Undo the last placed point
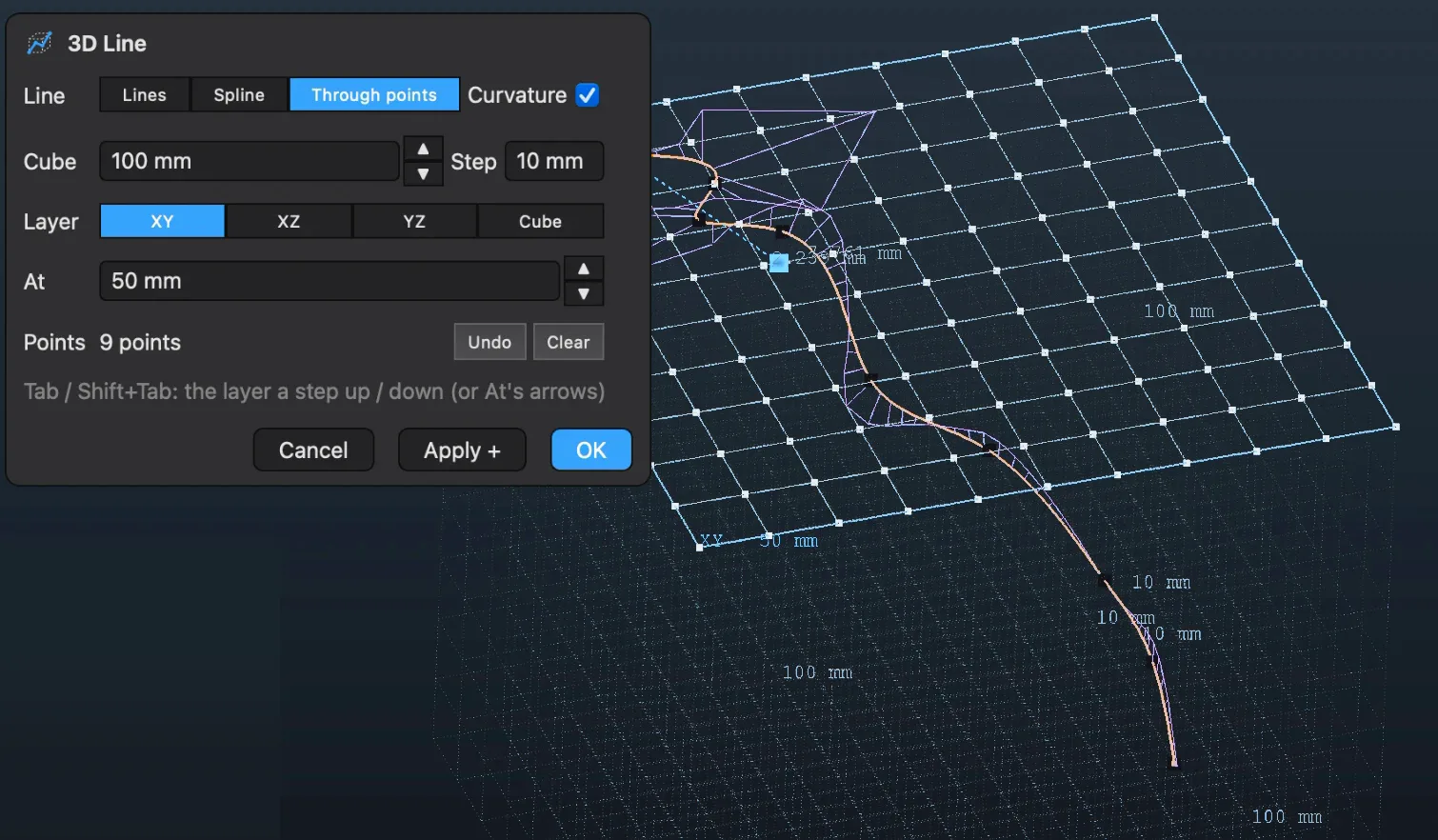Image resolution: width=1438 pixels, height=840 pixels. pos(489,342)
